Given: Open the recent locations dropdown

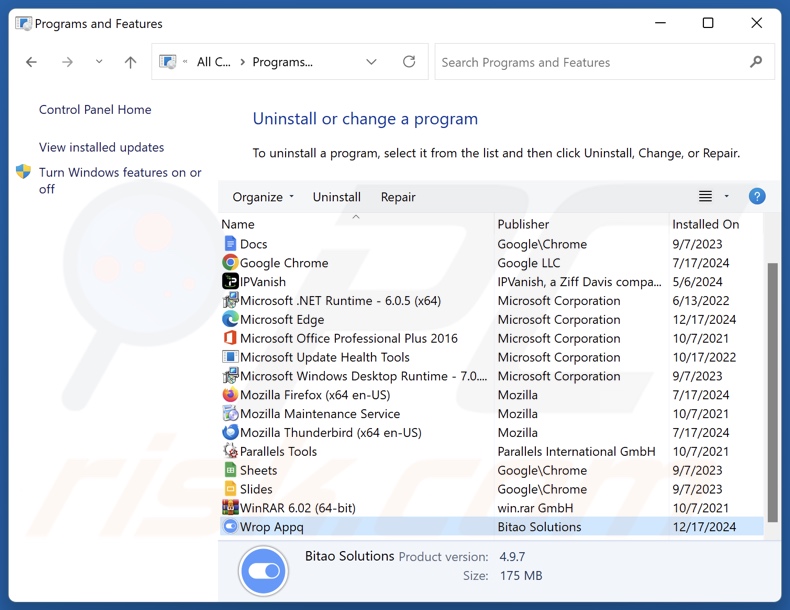Looking at the screenshot, I should click(x=99, y=61).
